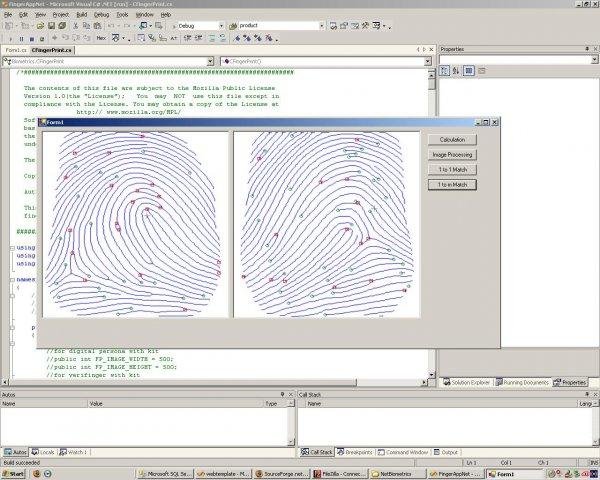Open the New Project icon dropdown arrow
This screenshot has height=480, width=600.
tap(17, 26)
